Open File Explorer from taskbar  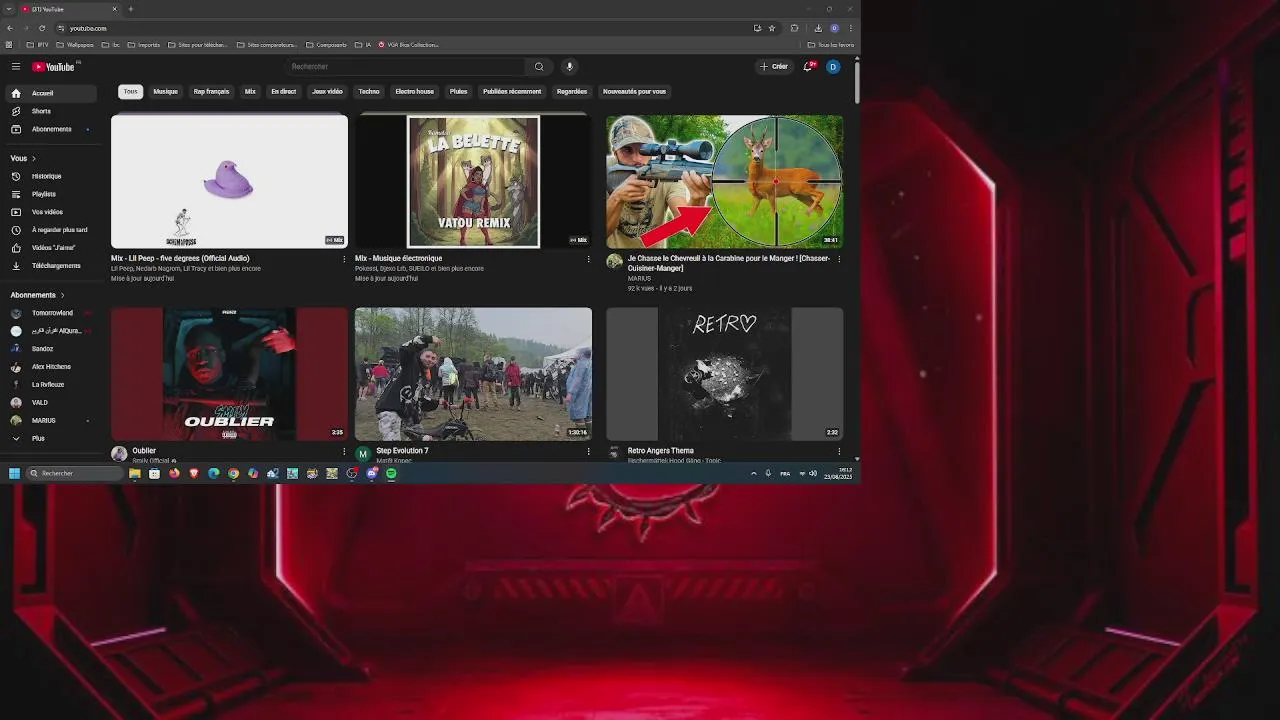point(134,474)
